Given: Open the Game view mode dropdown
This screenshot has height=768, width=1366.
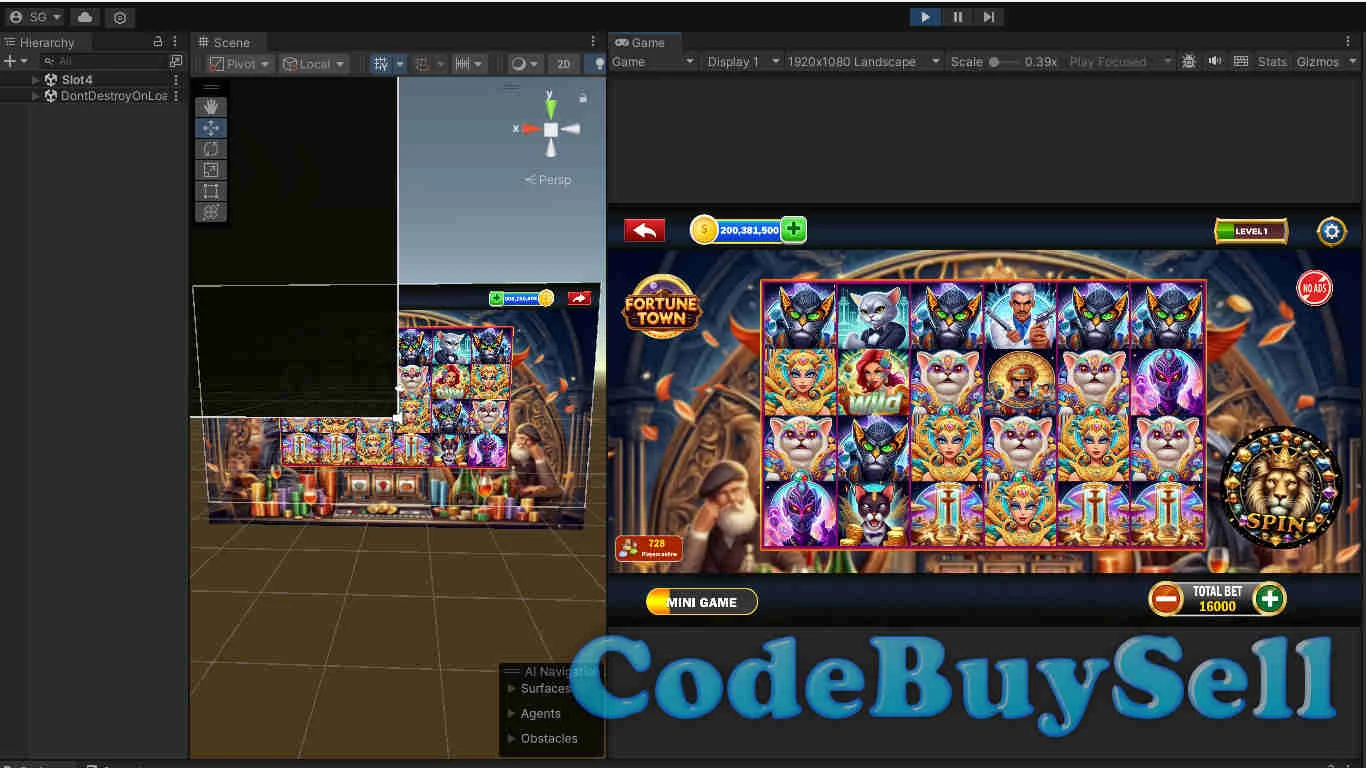Looking at the screenshot, I should coord(652,62).
